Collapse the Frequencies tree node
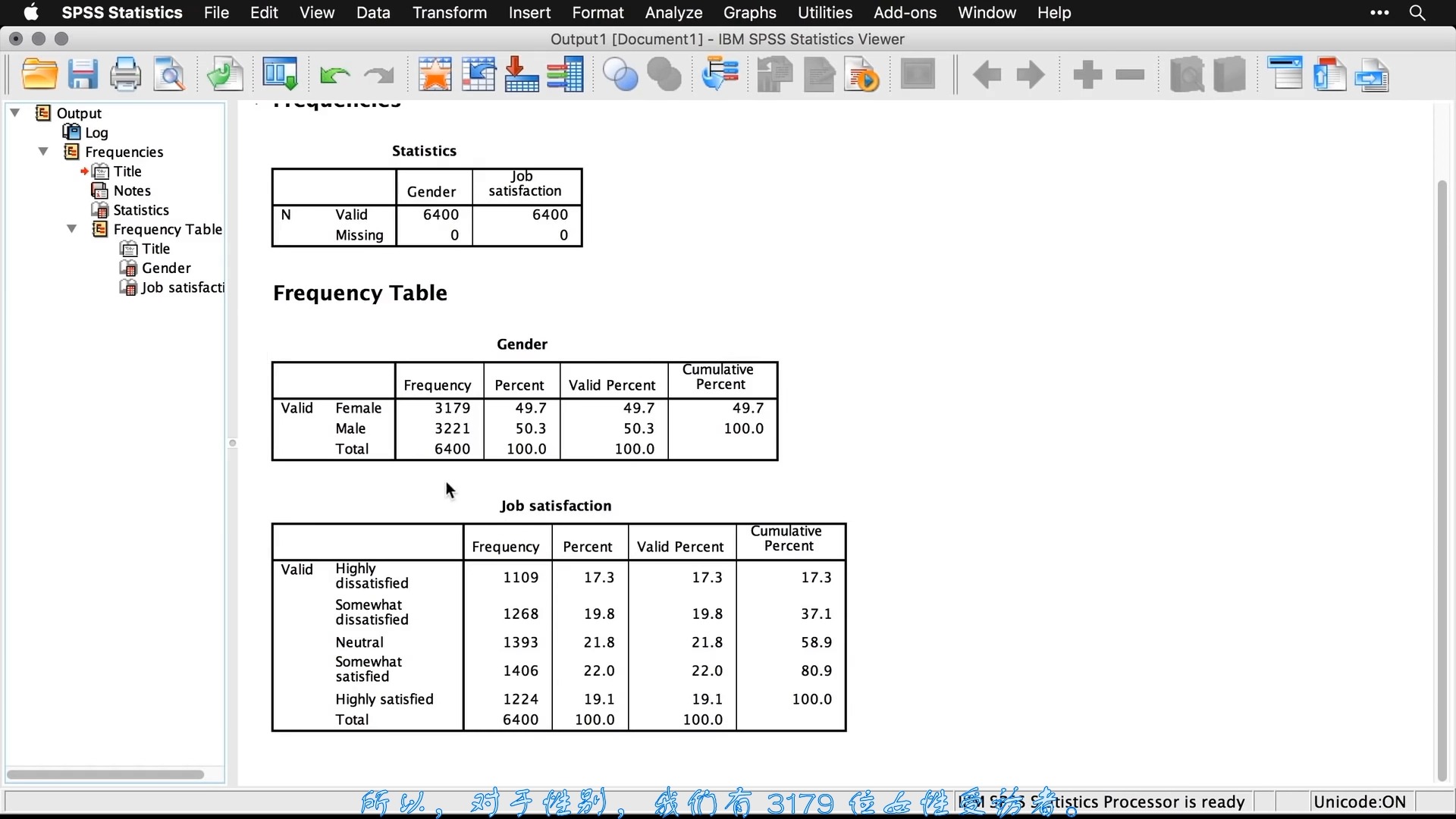The width and height of the screenshot is (1456, 819). 43,151
